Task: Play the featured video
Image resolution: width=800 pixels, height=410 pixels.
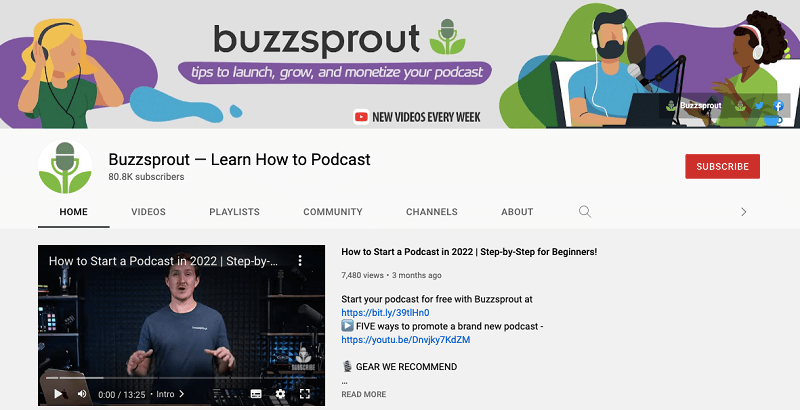Action: (x=58, y=394)
